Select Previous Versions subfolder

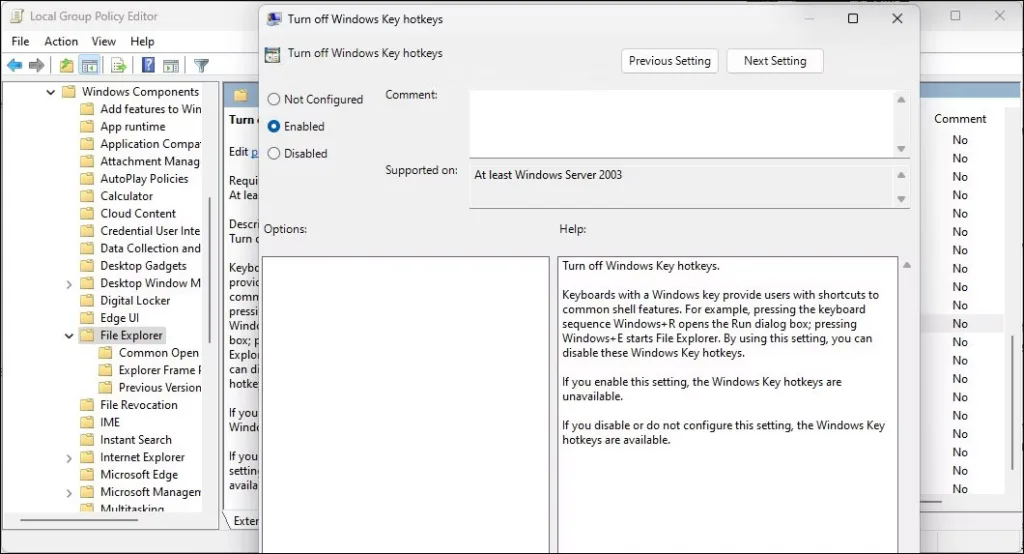160,388
